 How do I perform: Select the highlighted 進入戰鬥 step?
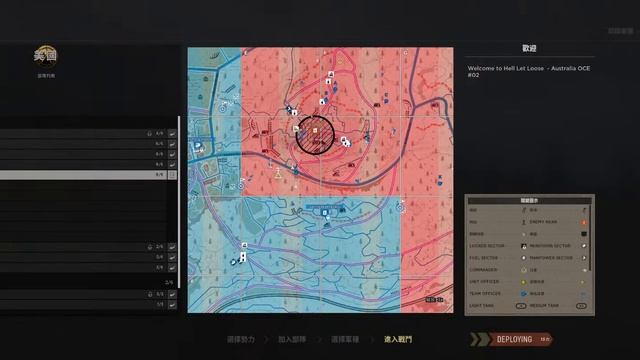(398, 339)
